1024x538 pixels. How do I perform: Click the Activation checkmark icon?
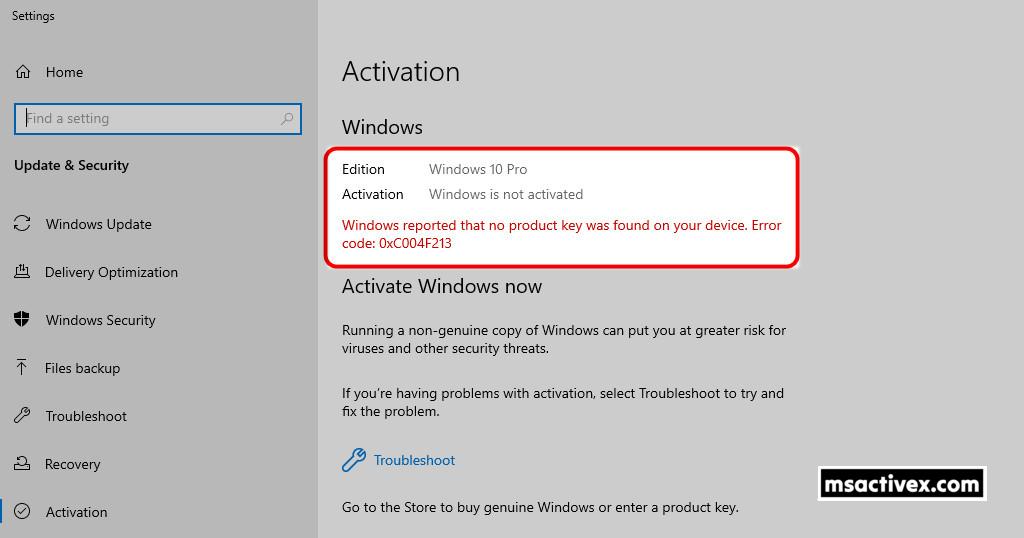22,512
